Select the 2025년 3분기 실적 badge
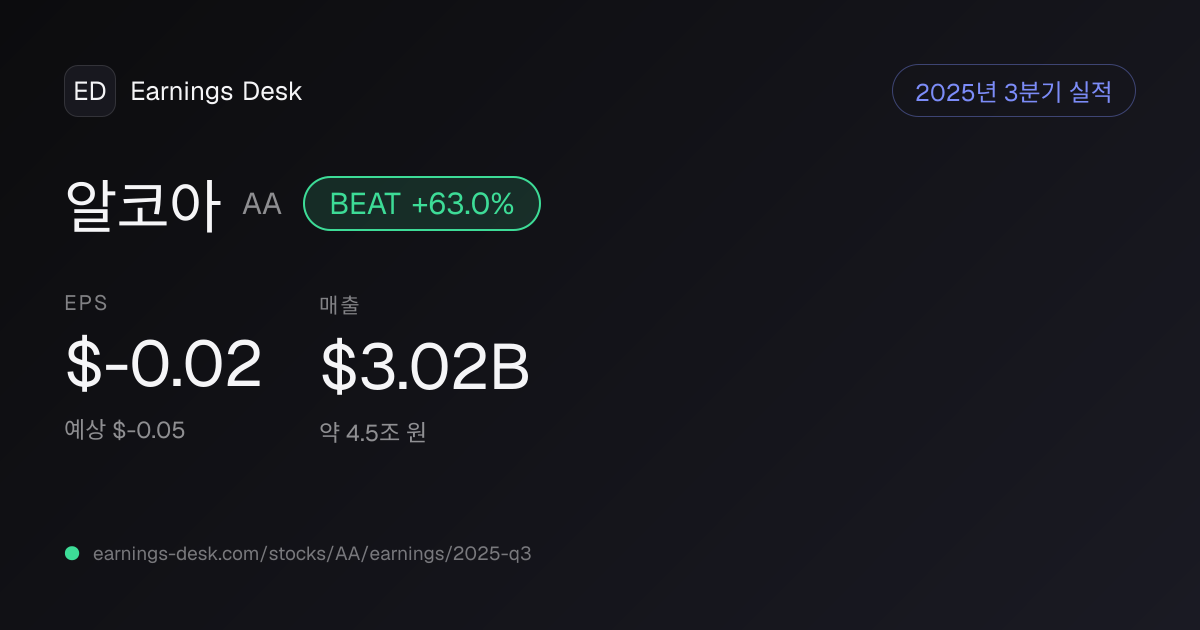Viewport: 1200px width, 630px height. pyautogui.click(x=1013, y=91)
